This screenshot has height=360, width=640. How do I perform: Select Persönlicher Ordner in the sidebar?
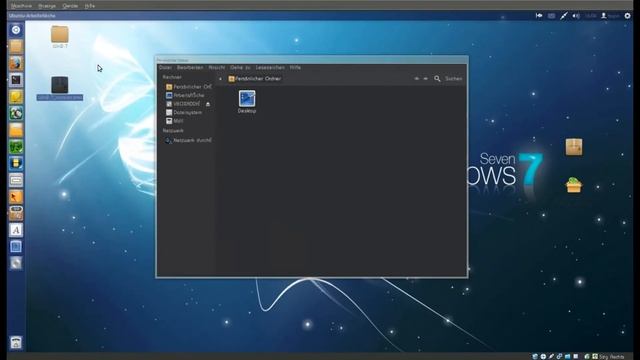tap(189, 87)
